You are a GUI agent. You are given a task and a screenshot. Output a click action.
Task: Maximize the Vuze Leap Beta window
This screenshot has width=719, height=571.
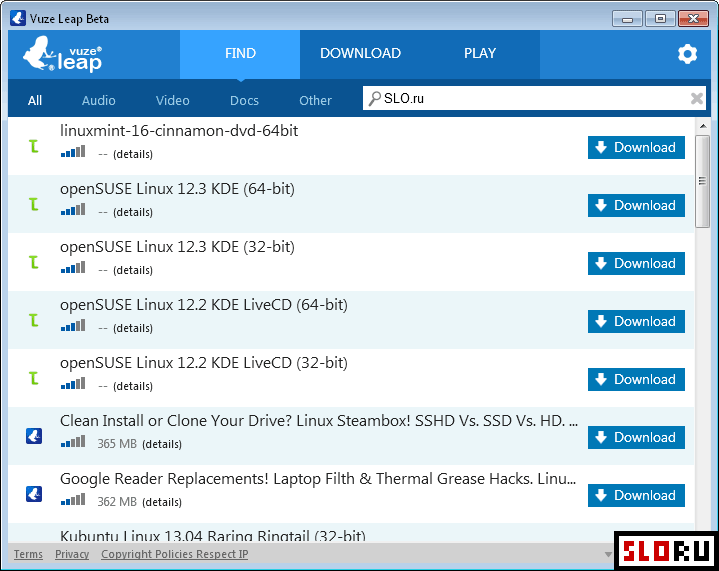pos(660,19)
